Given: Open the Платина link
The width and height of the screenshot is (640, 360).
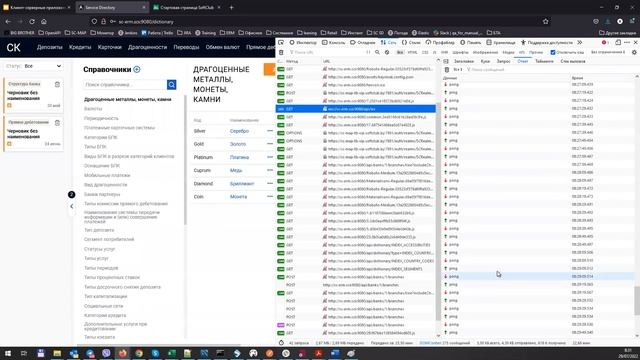Looking at the screenshot, I should (239, 157).
